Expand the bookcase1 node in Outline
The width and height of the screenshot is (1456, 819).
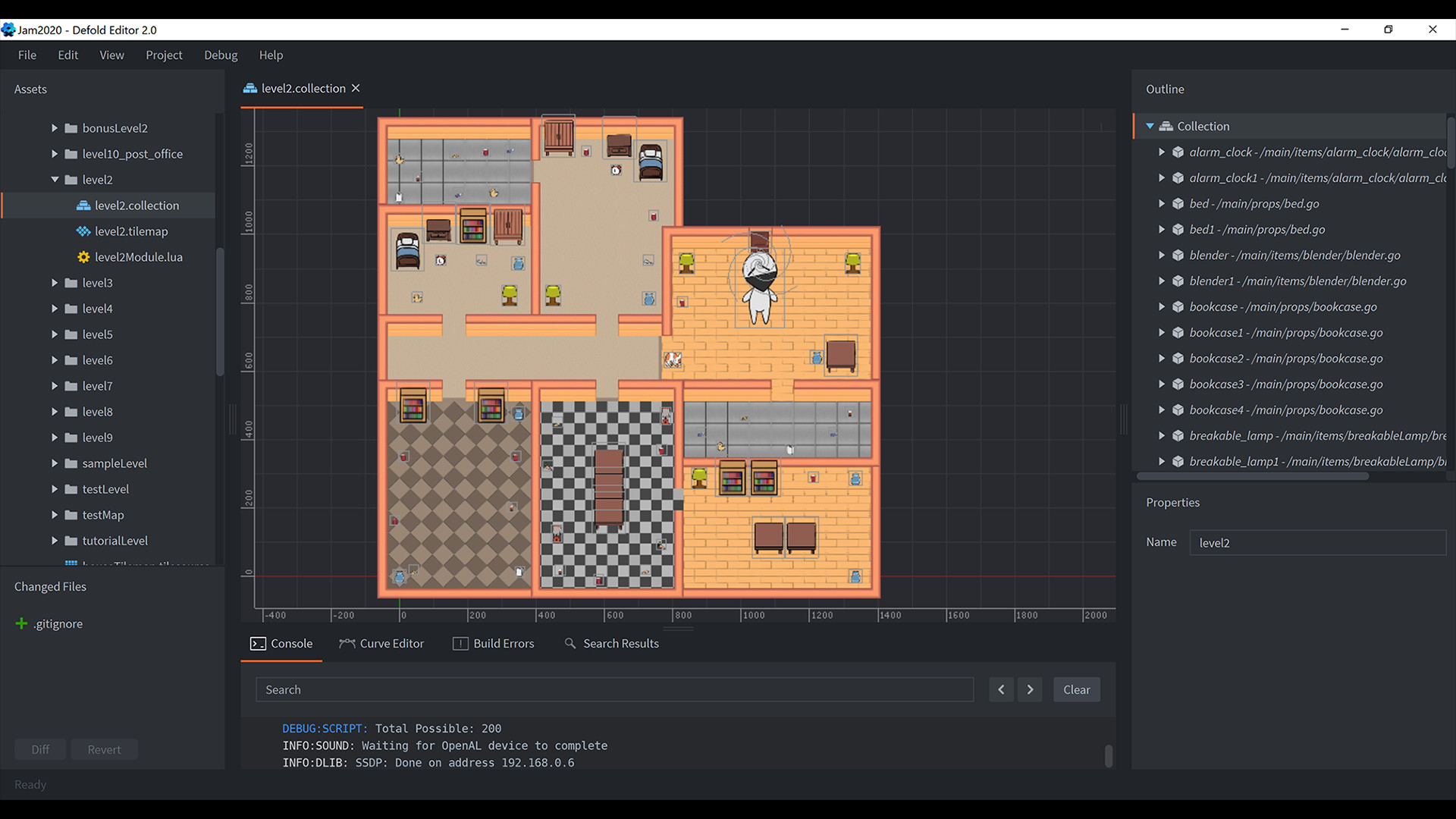(1163, 332)
